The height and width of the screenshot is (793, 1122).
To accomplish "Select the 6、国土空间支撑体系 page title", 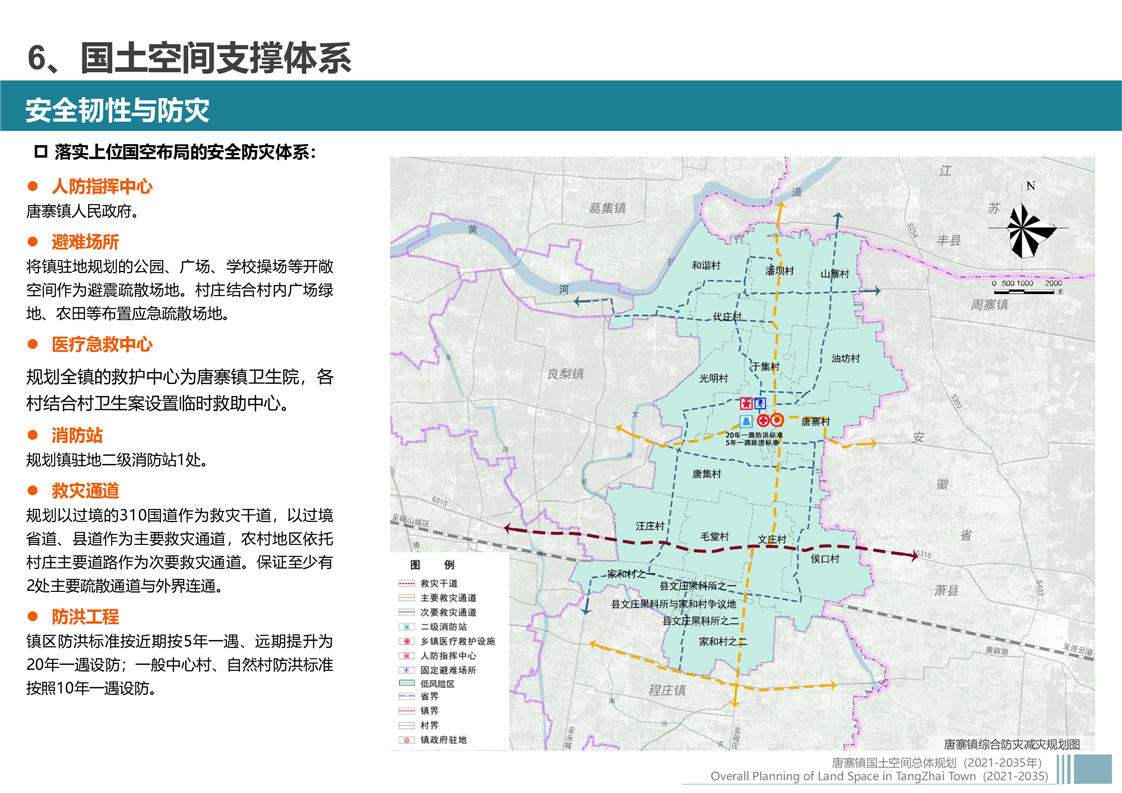I will (189, 58).
